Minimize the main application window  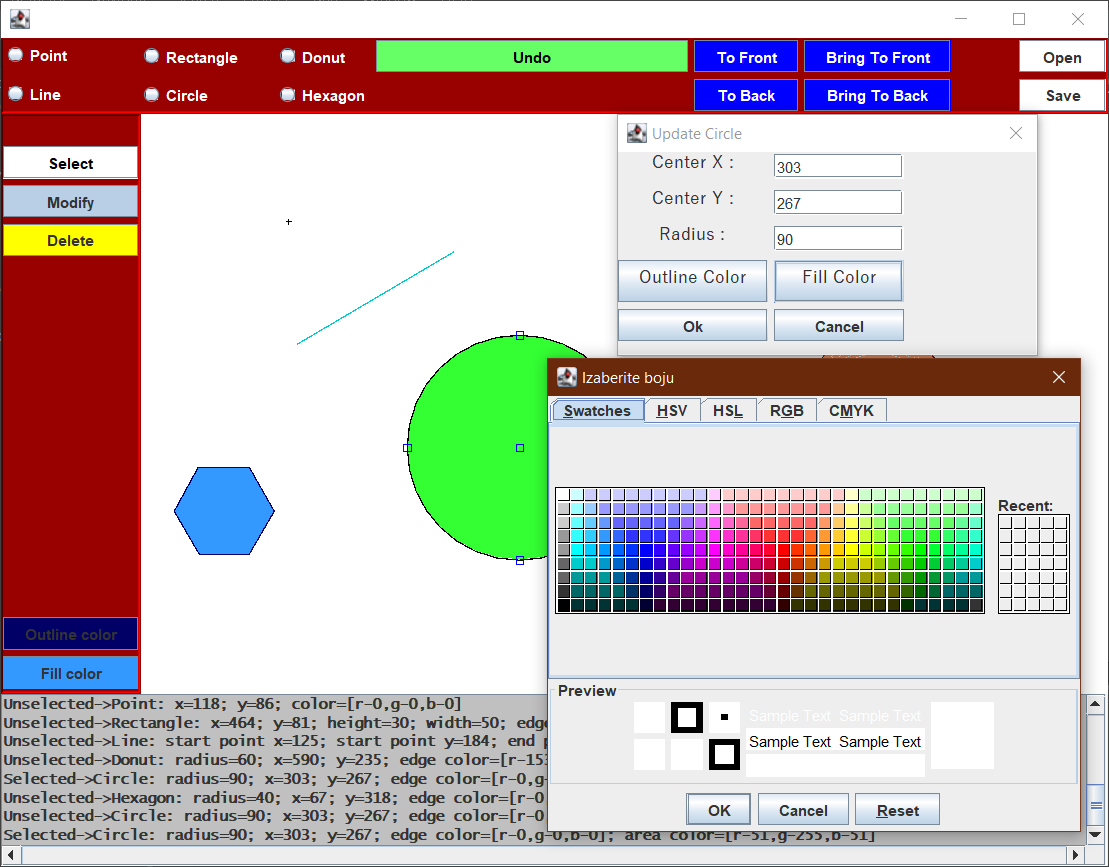point(960,19)
